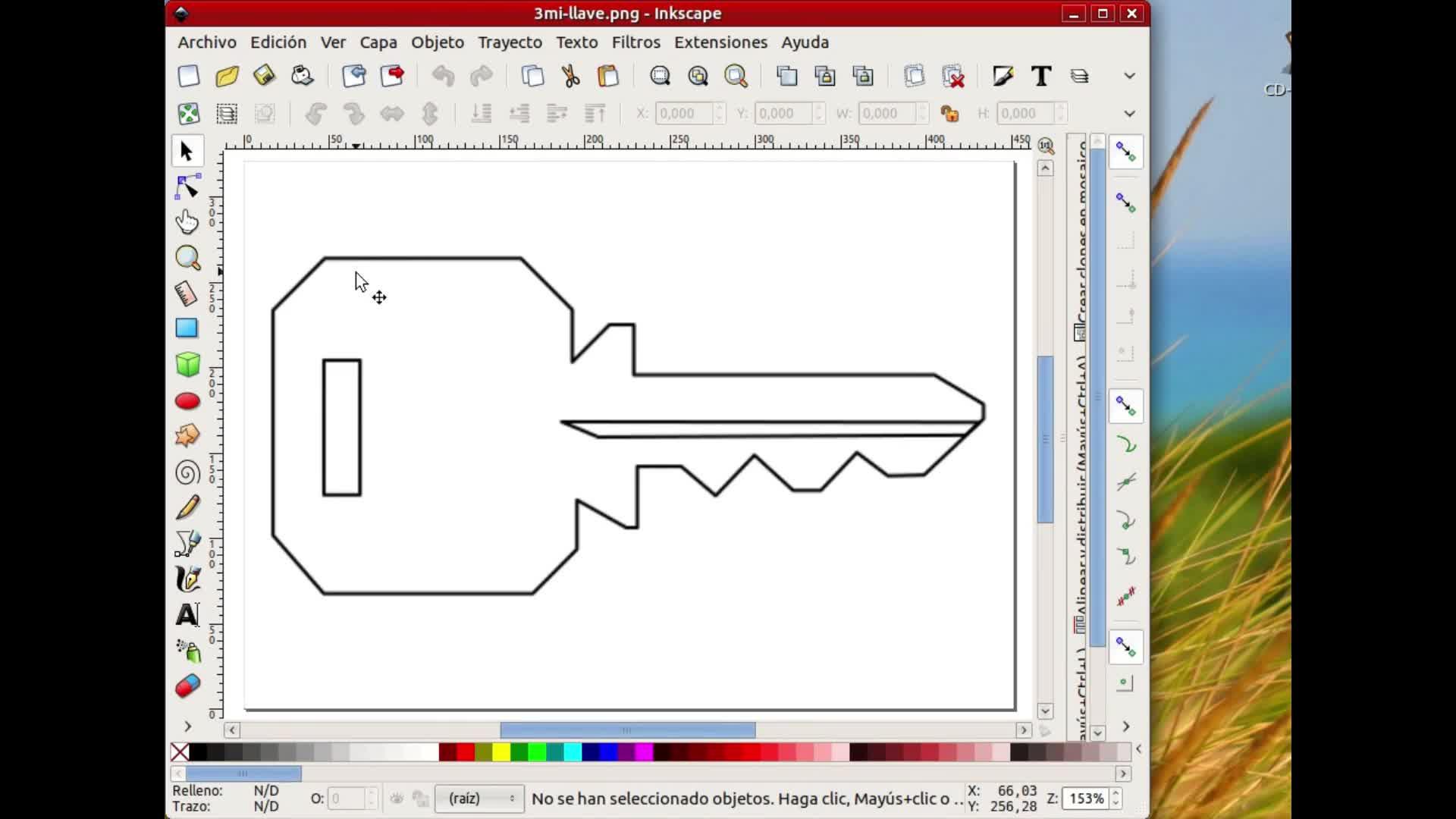Toggle the topmost snapping control button
The image size is (1456, 819).
point(1125,152)
